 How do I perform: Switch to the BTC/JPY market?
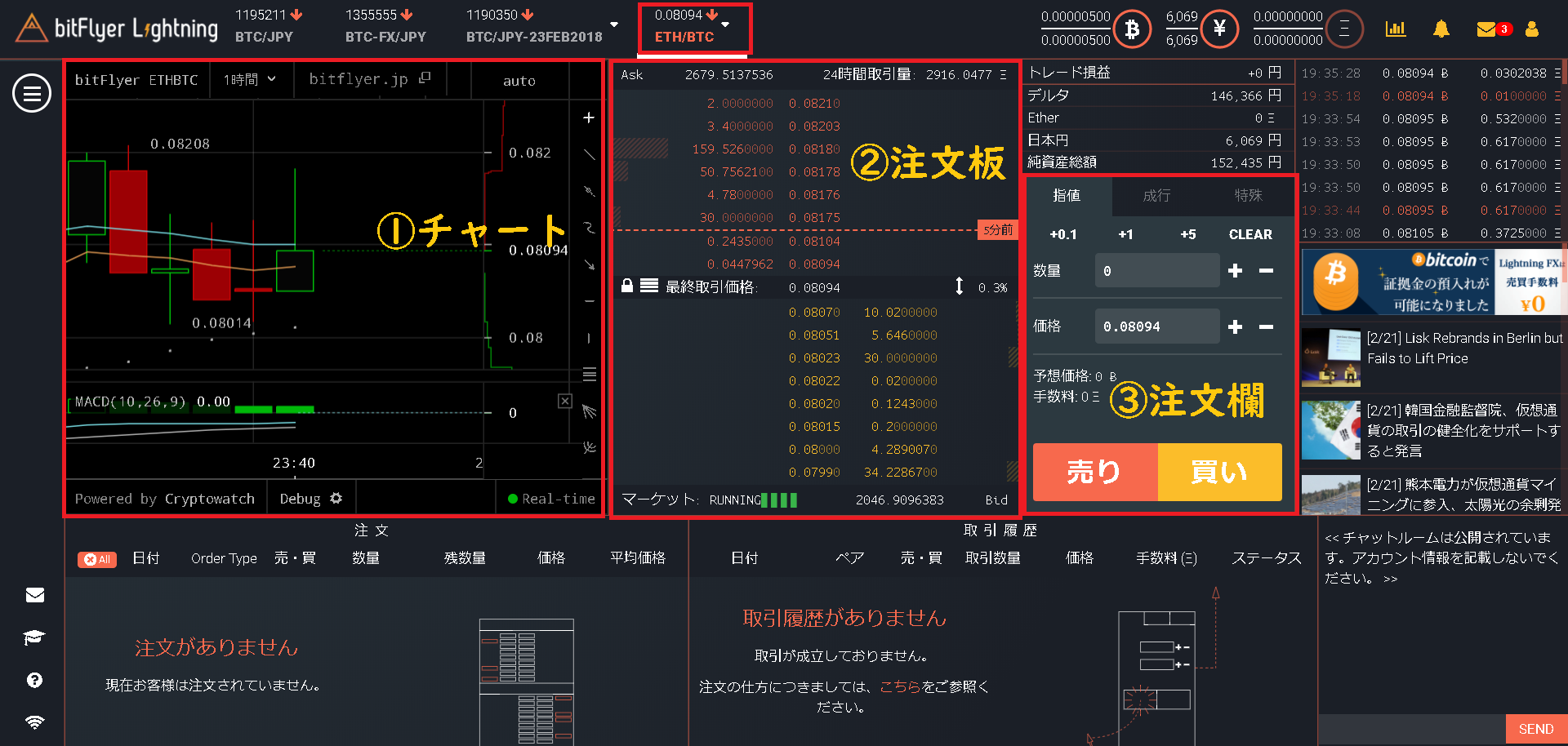pyautogui.click(x=269, y=26)
